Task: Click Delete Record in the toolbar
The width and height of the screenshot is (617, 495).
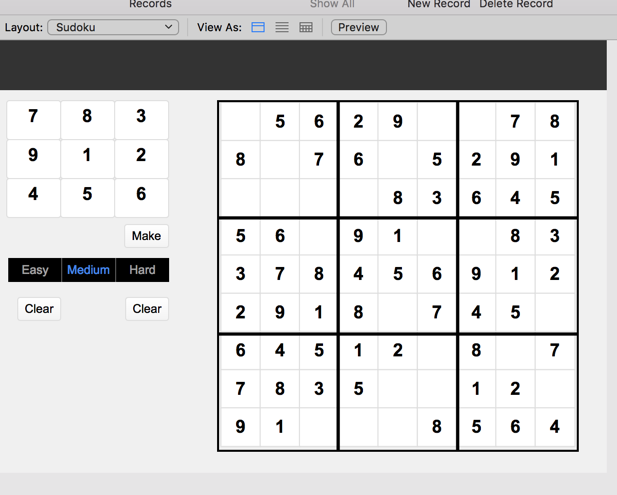Action: point(516,4)
